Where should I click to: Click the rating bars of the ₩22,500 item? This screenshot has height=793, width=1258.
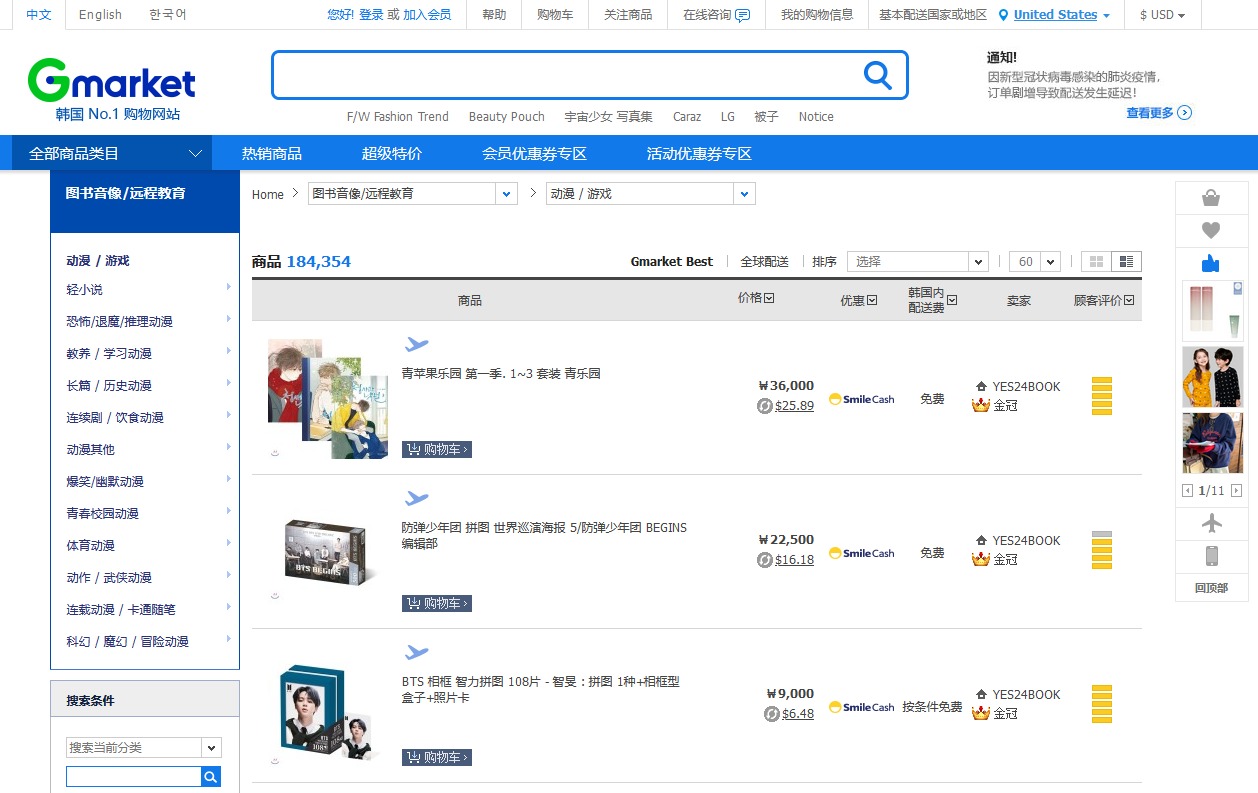(x=1102, y=550)
